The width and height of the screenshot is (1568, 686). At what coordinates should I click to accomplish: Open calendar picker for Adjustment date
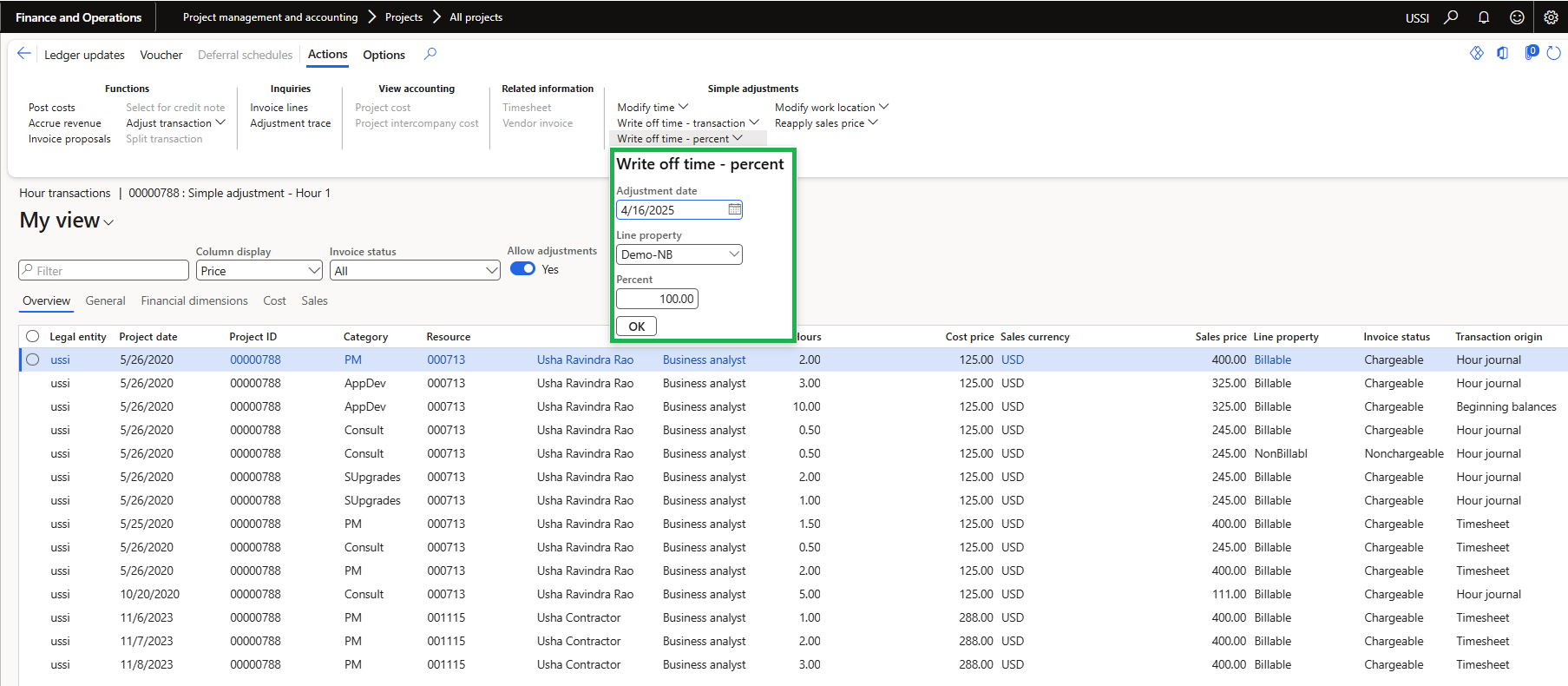pos(734,209)
